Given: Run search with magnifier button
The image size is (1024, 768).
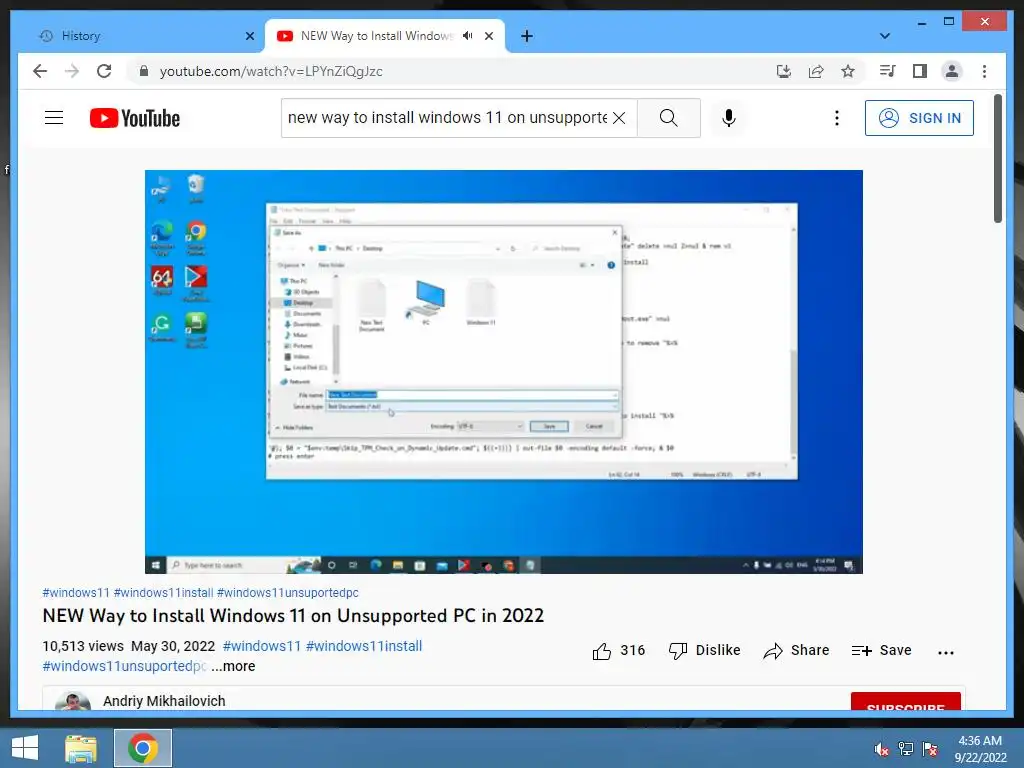Looking at the screenshot, I should 669,118.
